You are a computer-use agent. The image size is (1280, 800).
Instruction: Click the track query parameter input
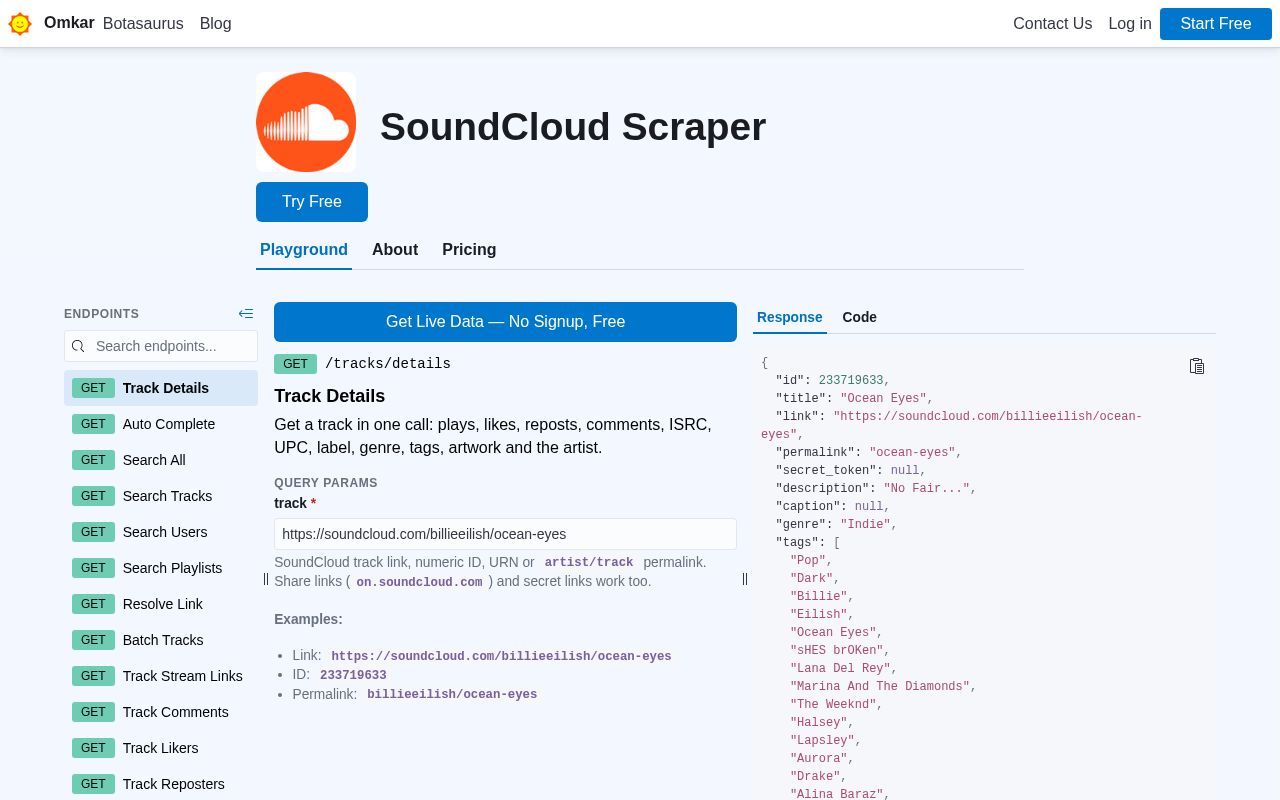pyautogui.click(x=505, y=534)
